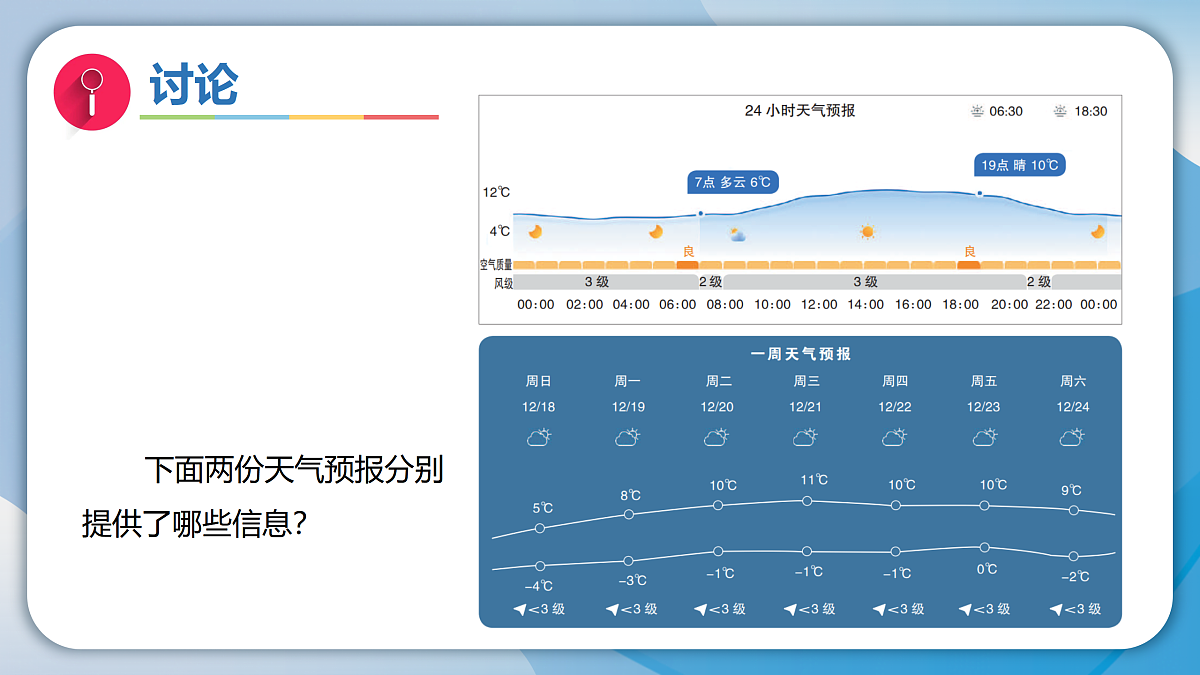Viewport: 1200px width, 675px height.
Task: Click the sunrise icon next to 06:30
Action: pos(977,111)
